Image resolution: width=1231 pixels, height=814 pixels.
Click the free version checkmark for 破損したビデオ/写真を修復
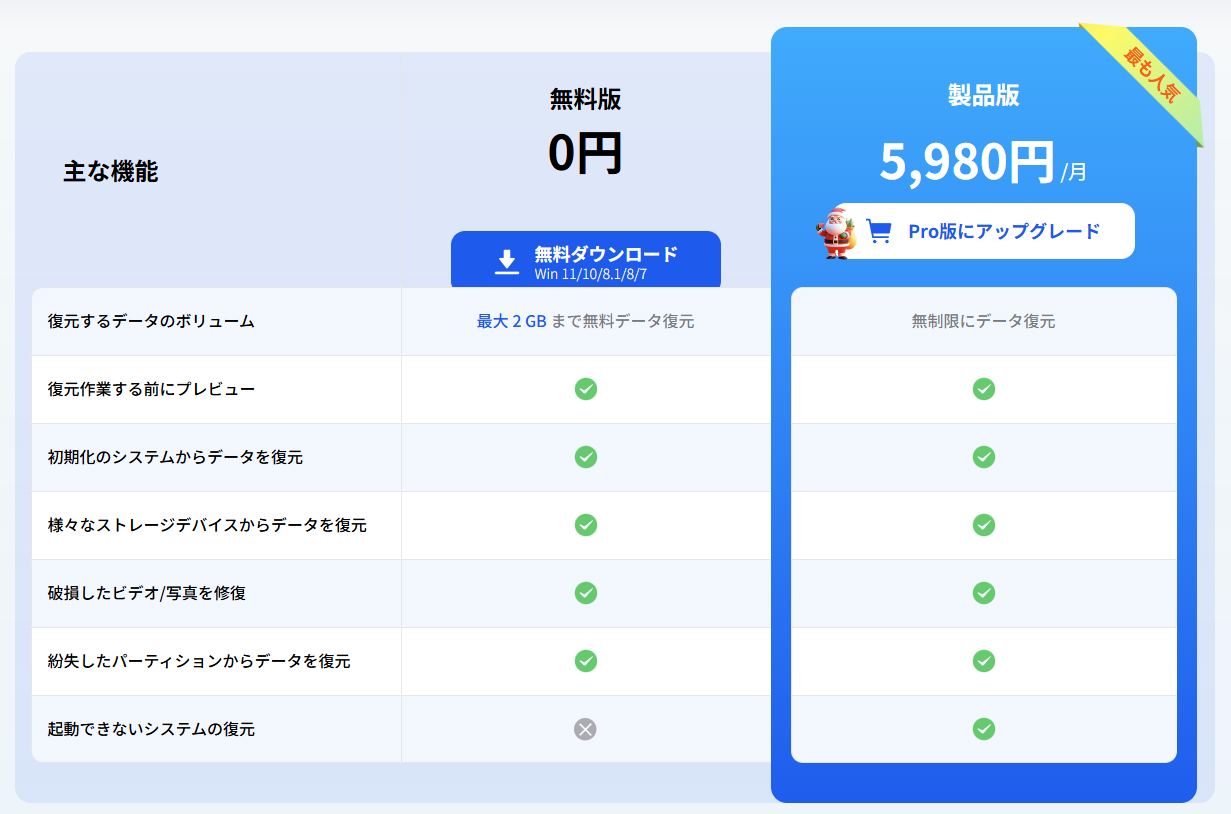585,593
